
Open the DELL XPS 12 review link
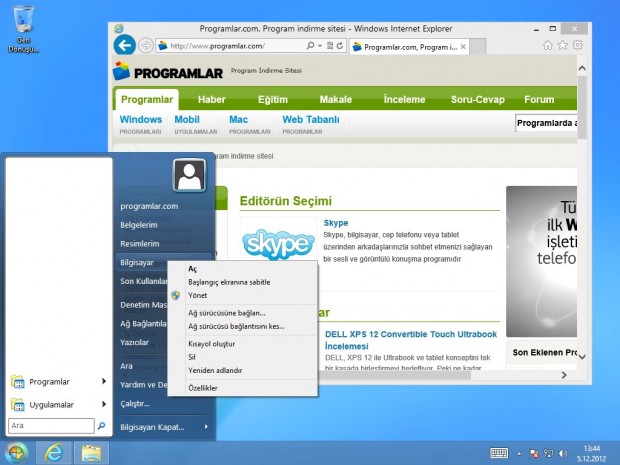pyautogui.click(x=410, y=340)
